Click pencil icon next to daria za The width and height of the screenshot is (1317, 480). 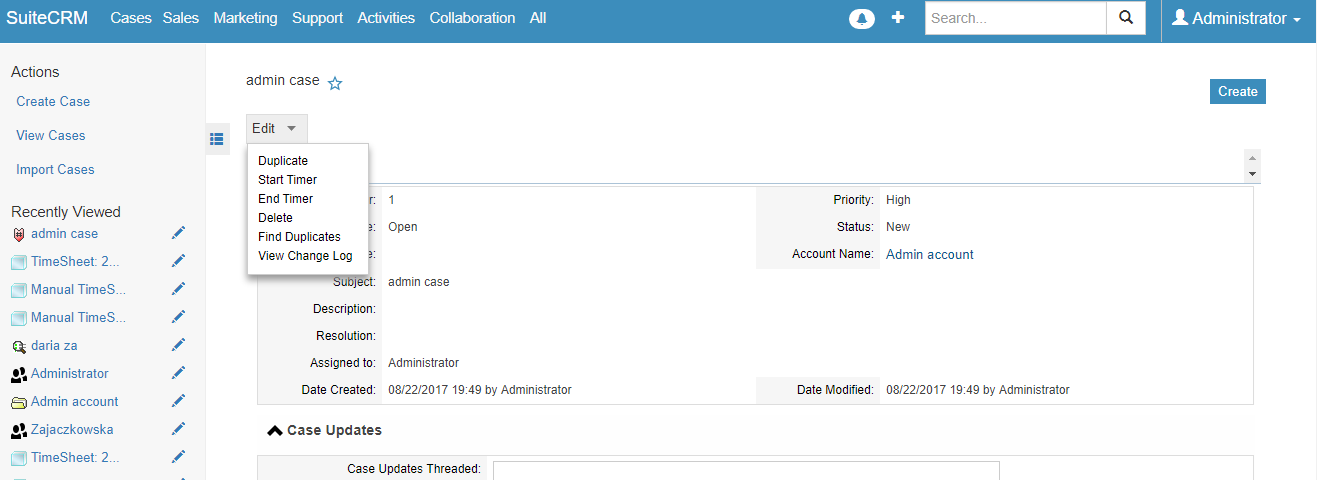point(178,345)
